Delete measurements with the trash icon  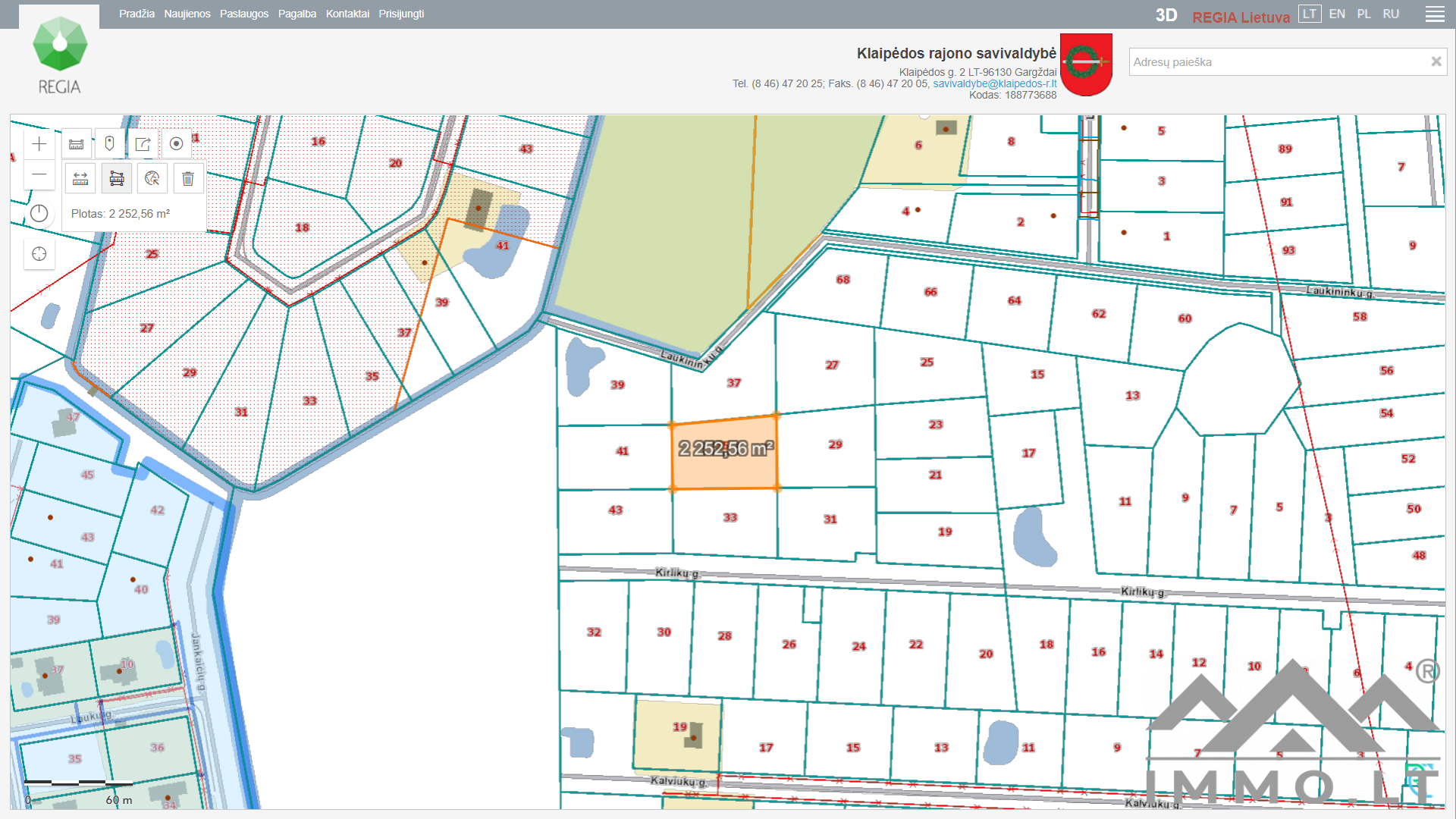188,178
